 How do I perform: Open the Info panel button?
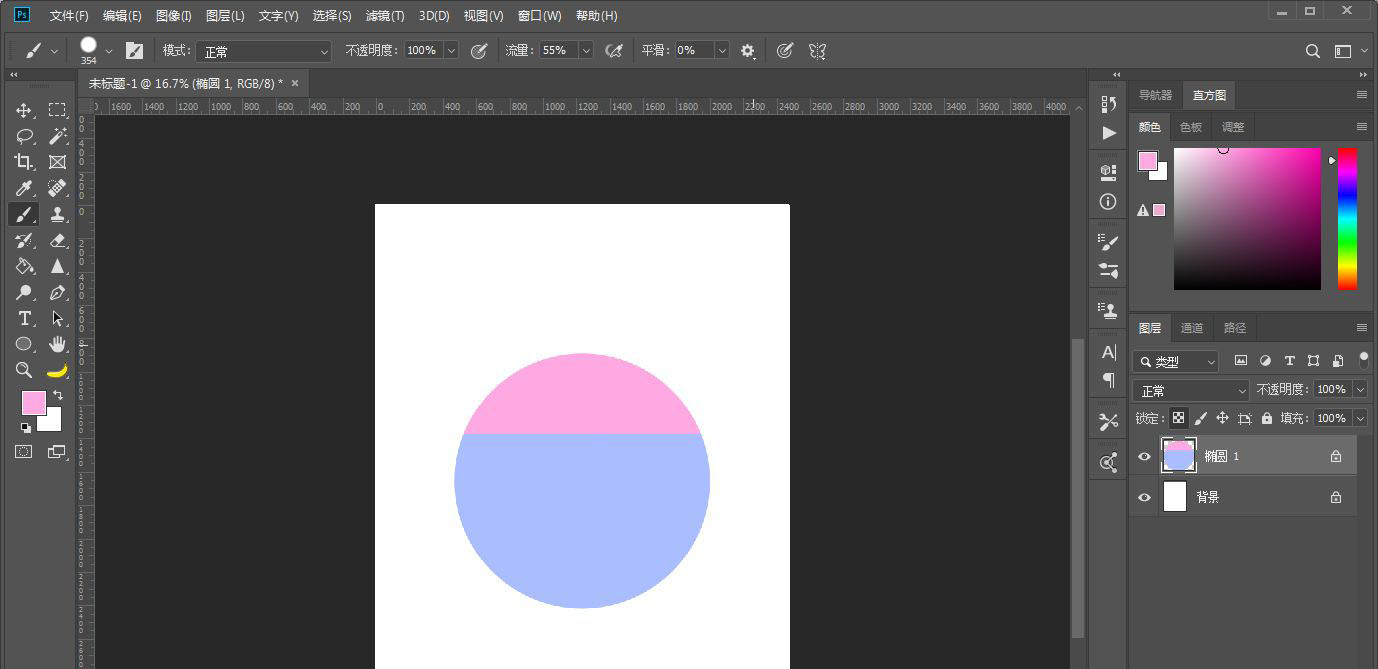(x=1108, y=201)
